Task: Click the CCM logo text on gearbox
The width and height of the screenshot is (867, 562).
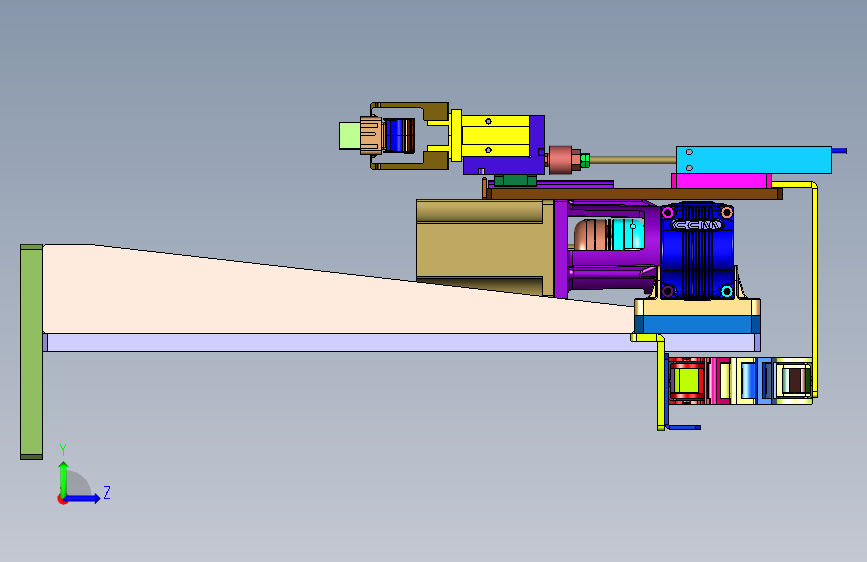Action: point(697,225)
